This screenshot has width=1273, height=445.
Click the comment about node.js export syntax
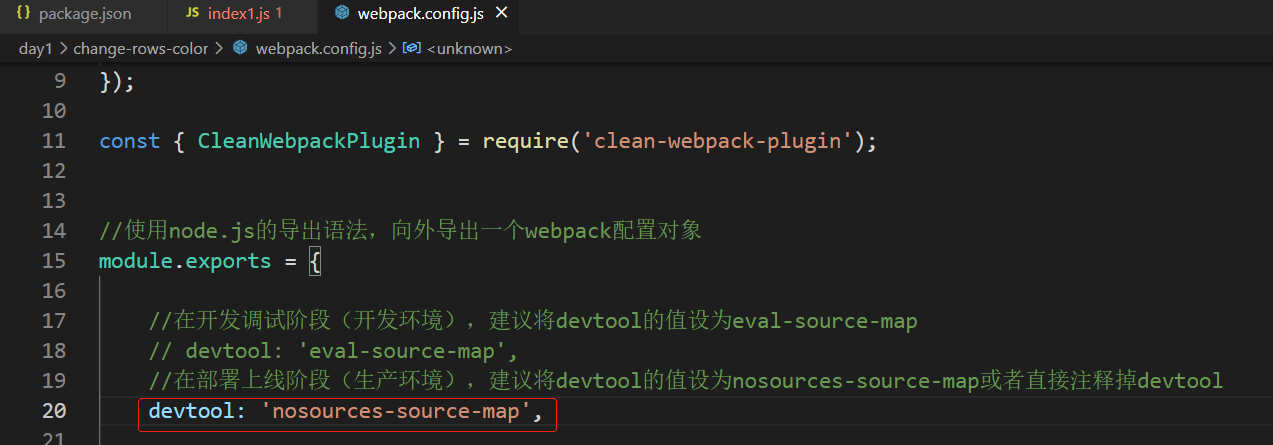pos(400,231)
